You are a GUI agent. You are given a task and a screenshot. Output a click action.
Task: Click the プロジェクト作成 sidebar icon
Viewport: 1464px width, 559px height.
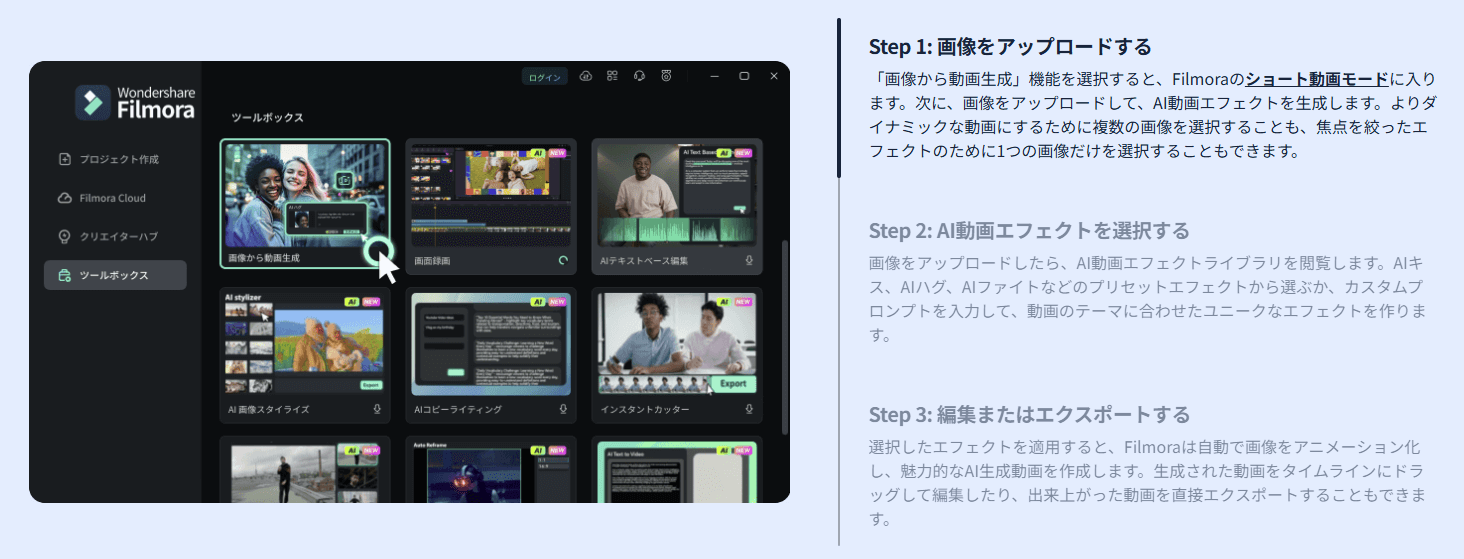coord(65,159)
